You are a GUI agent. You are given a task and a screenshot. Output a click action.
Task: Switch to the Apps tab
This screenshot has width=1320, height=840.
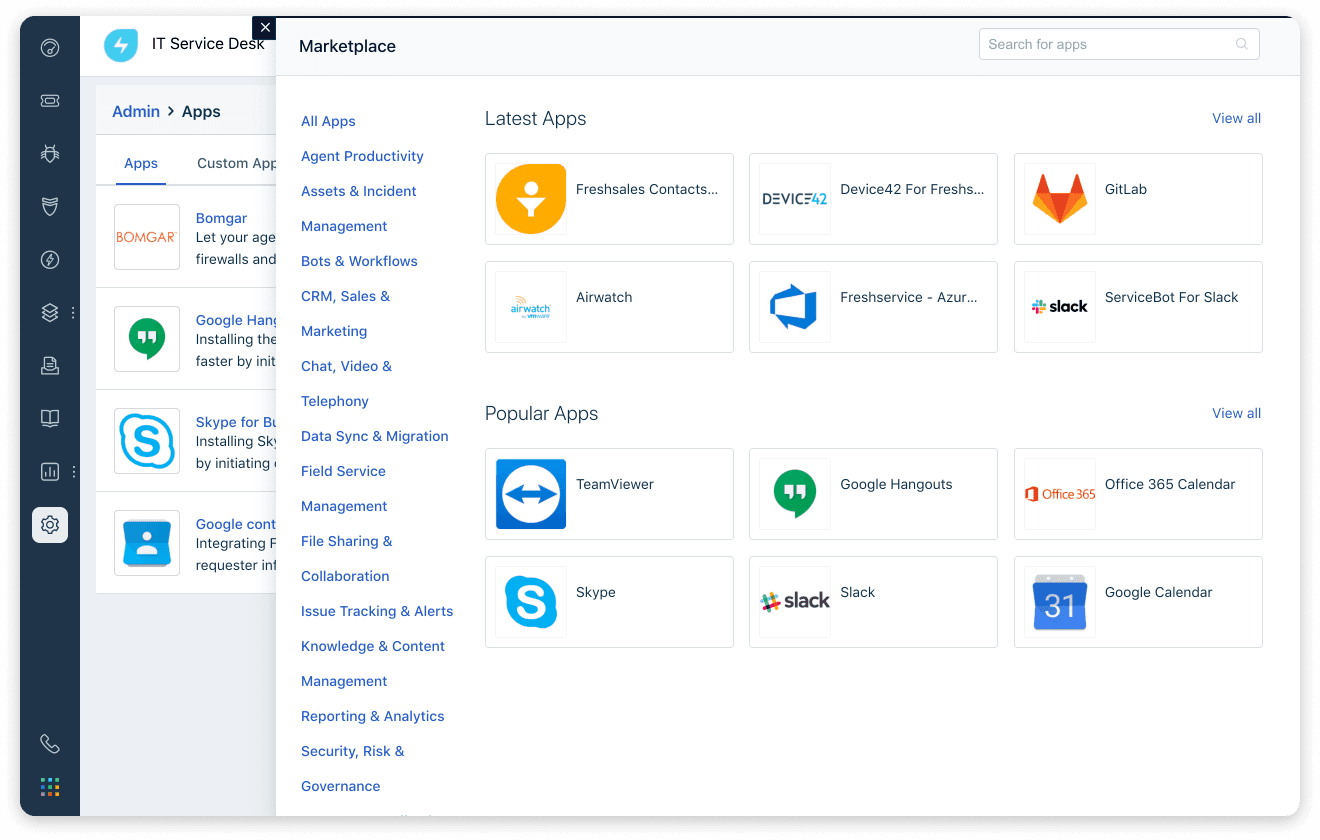pos(141,163)
